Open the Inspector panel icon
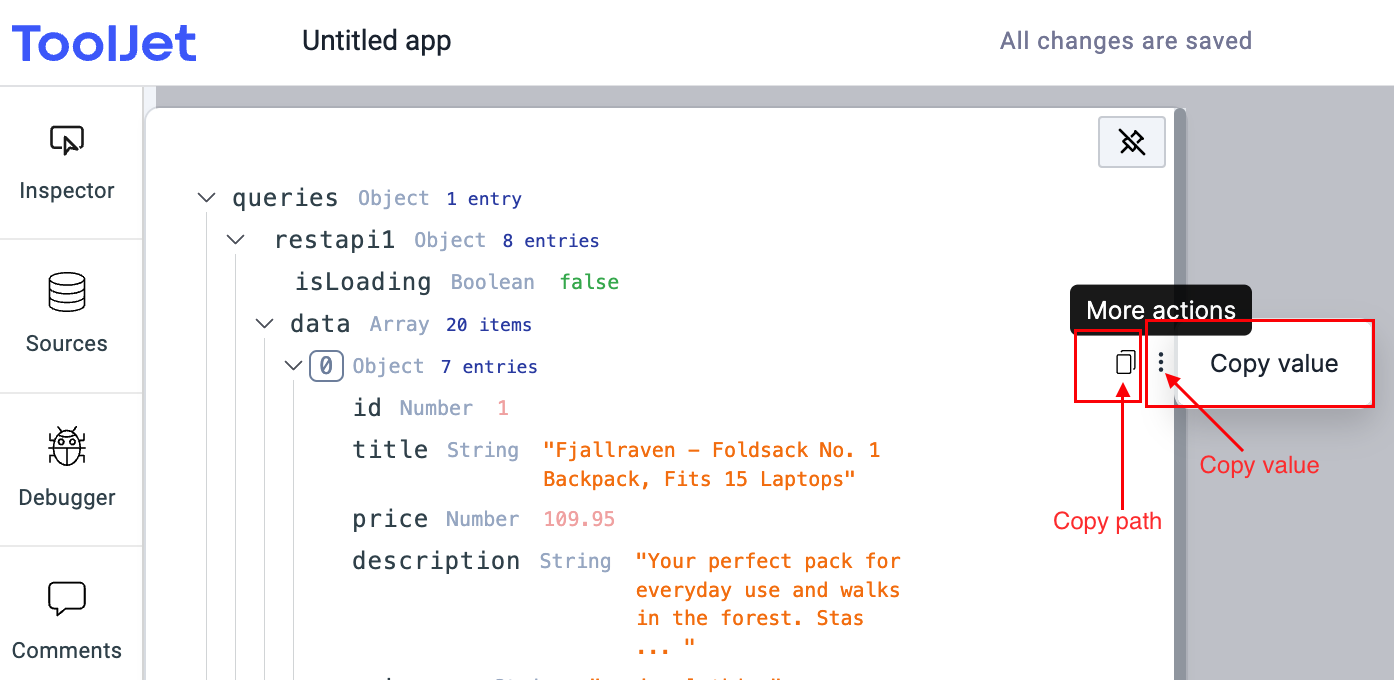The height and width of the screenshot is (680, 1394). tap(67, 141)
